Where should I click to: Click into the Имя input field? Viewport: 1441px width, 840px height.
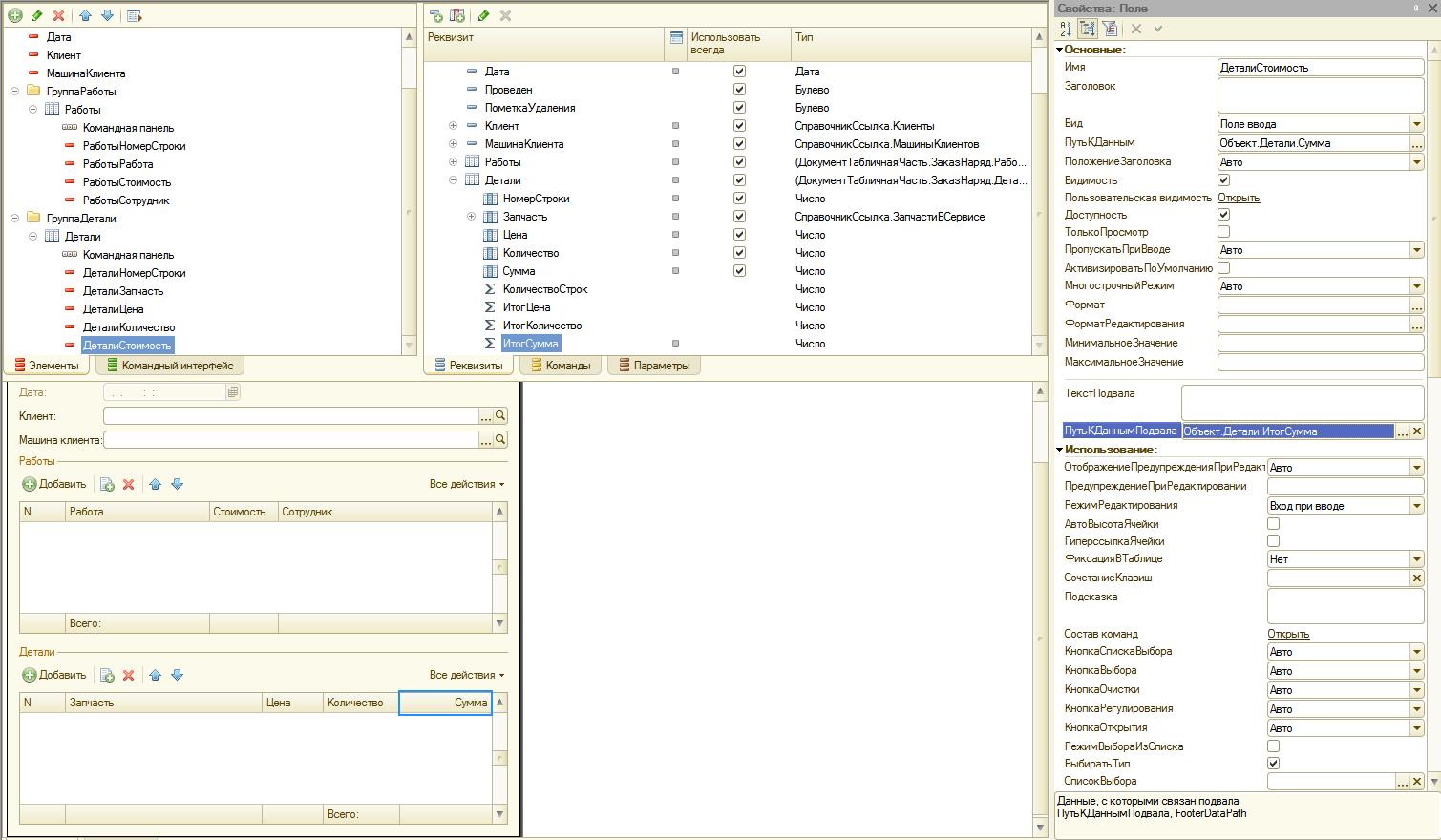click(1321, 68)
